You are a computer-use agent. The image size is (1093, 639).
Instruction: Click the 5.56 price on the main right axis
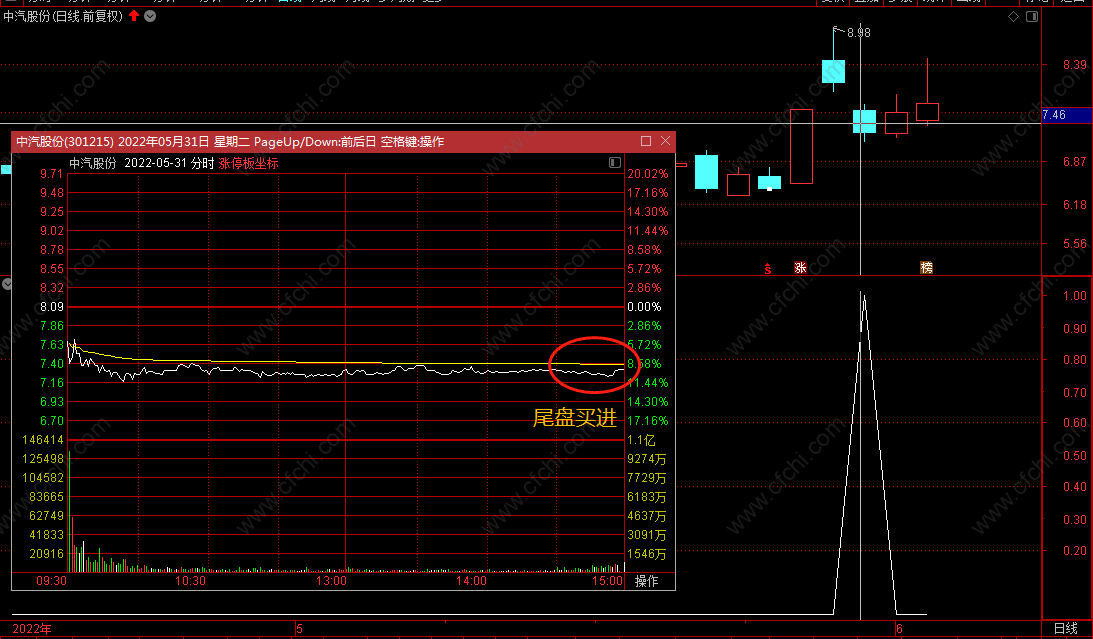1074,244
